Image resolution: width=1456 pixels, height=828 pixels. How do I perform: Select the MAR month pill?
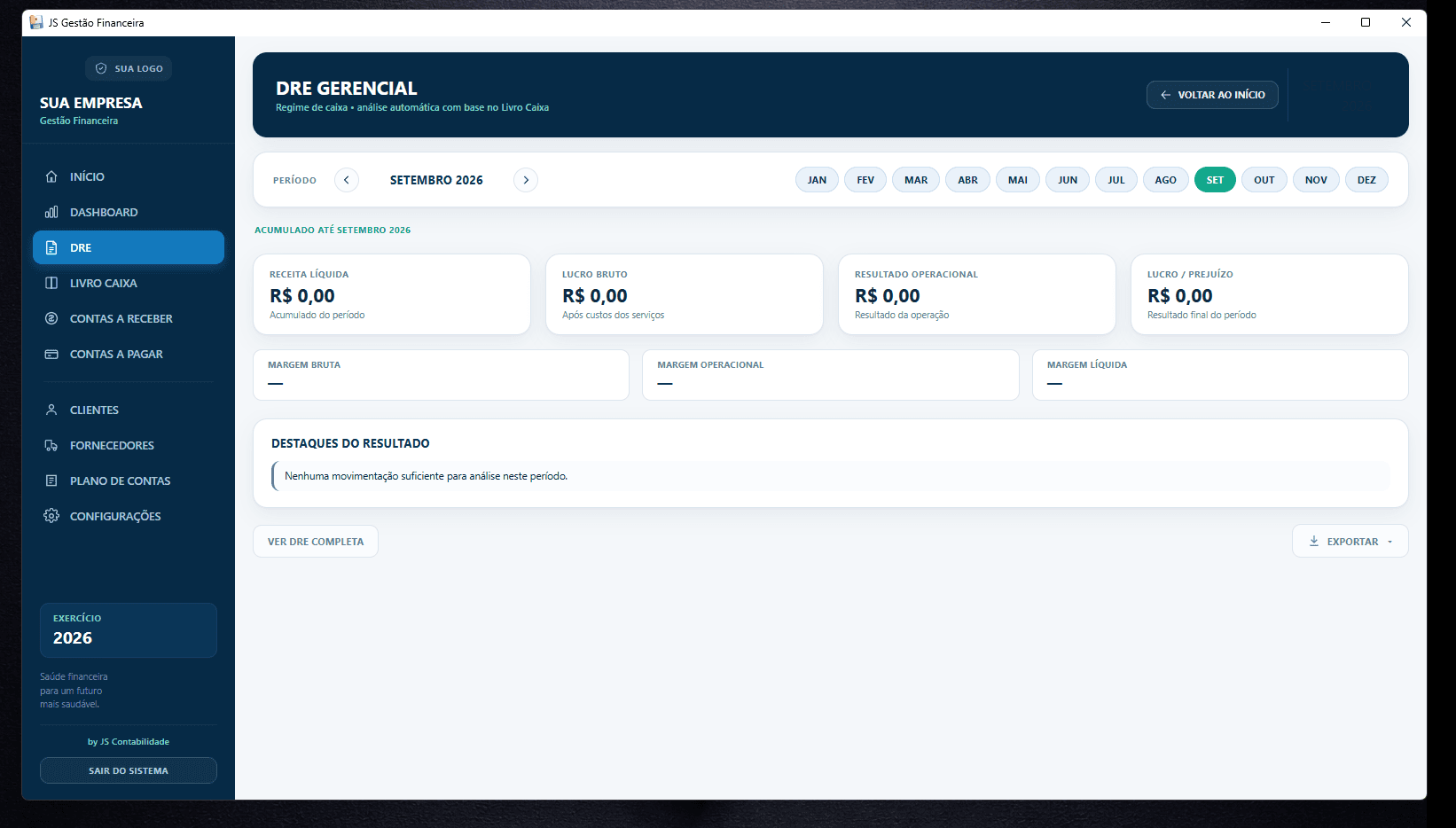tap(916, 180)
